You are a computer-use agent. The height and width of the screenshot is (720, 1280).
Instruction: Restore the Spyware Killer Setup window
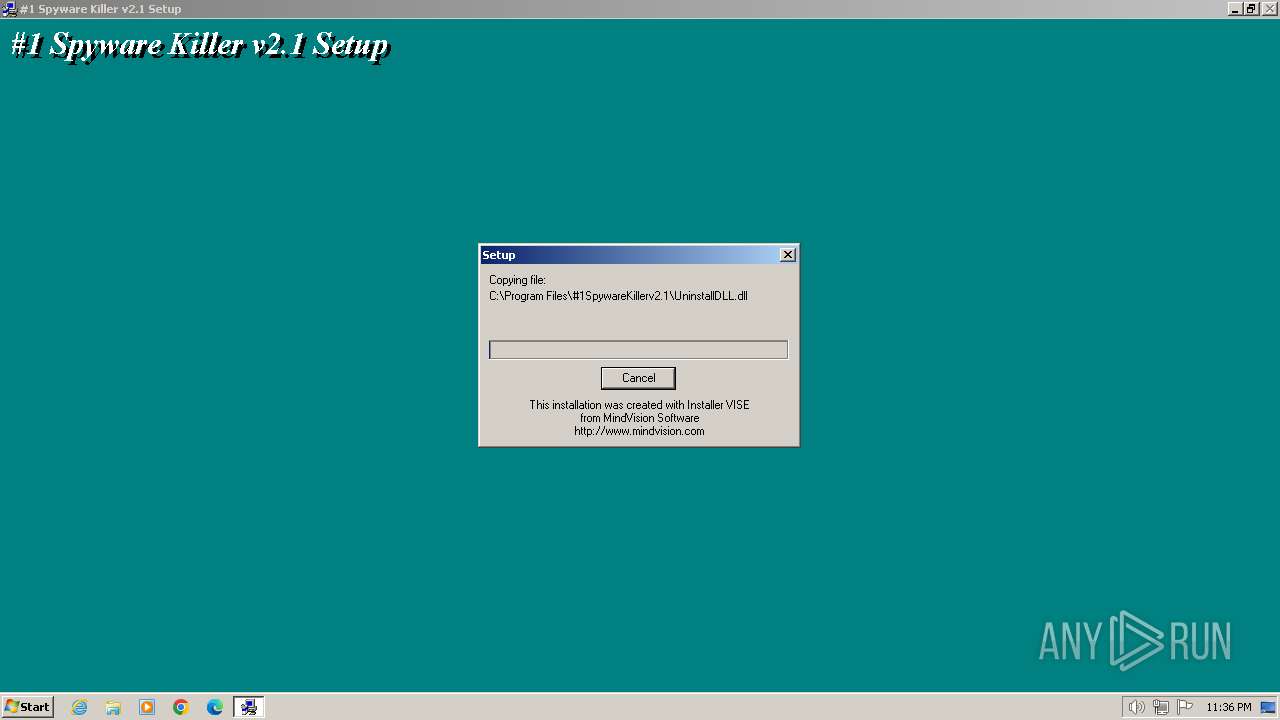[1250, 9]
